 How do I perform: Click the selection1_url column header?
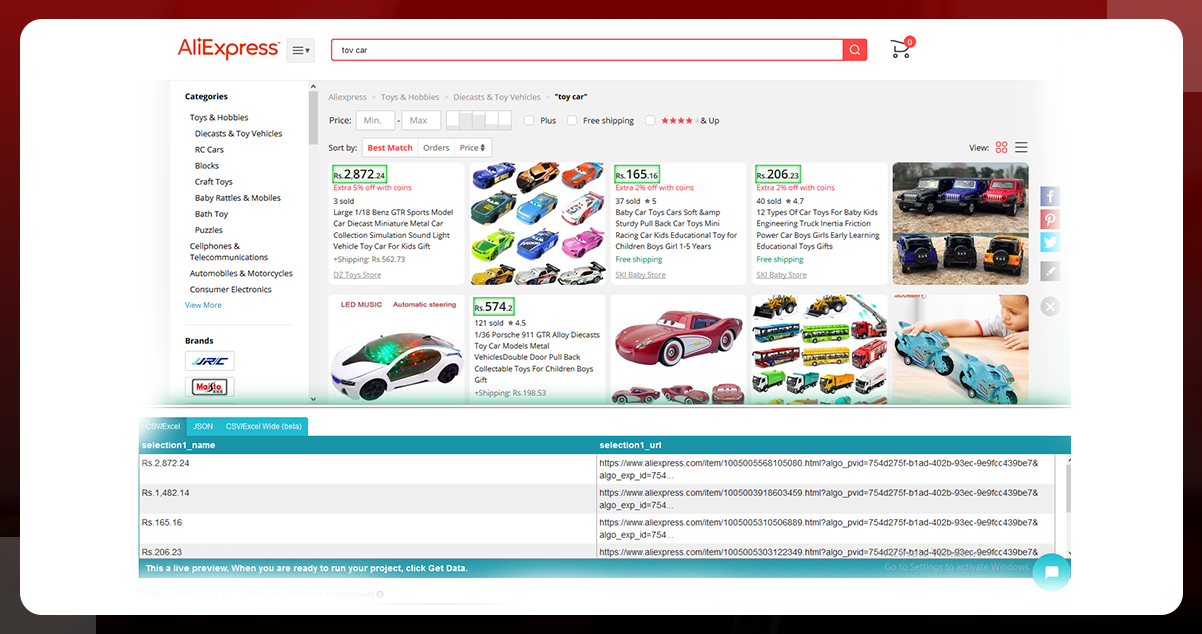(x=834, y=445)
